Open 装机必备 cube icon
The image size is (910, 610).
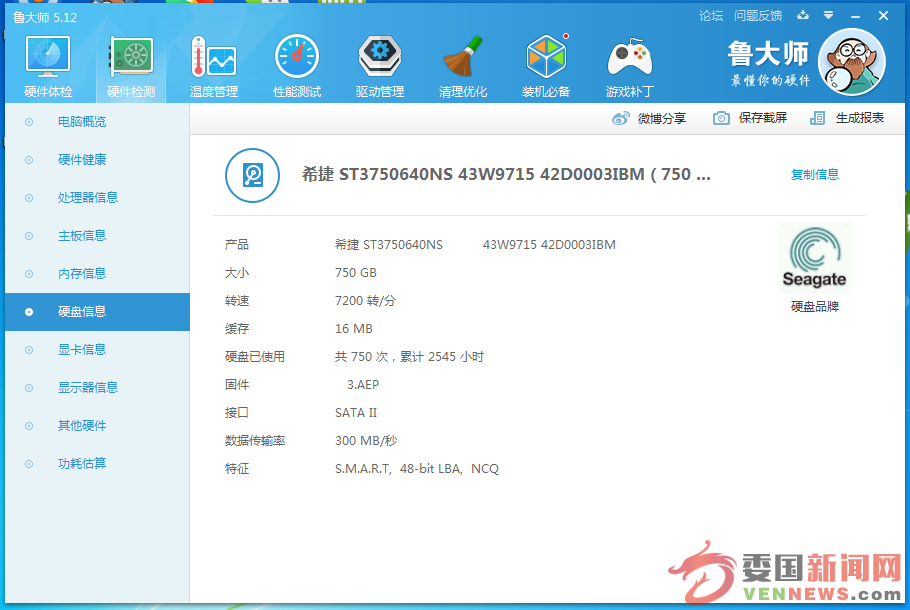pyautogui.click(x=546, y=57)
